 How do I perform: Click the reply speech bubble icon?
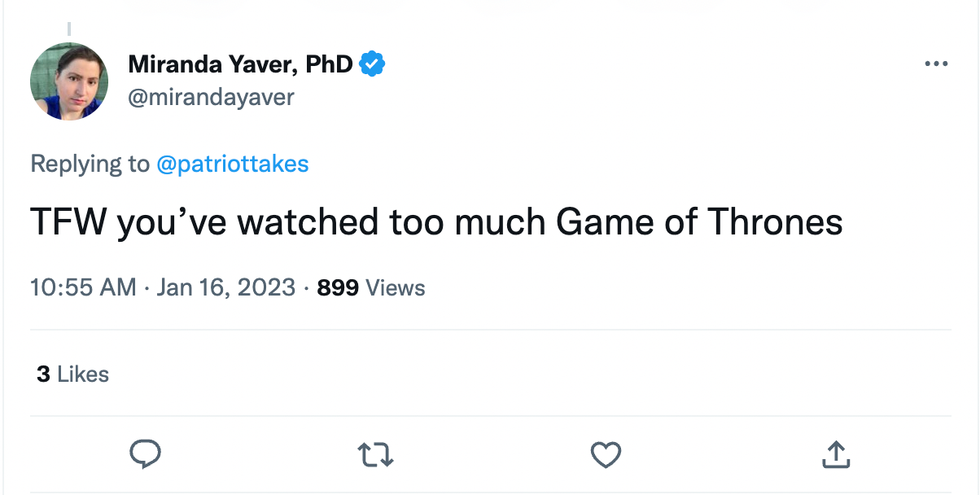point(146,455)
